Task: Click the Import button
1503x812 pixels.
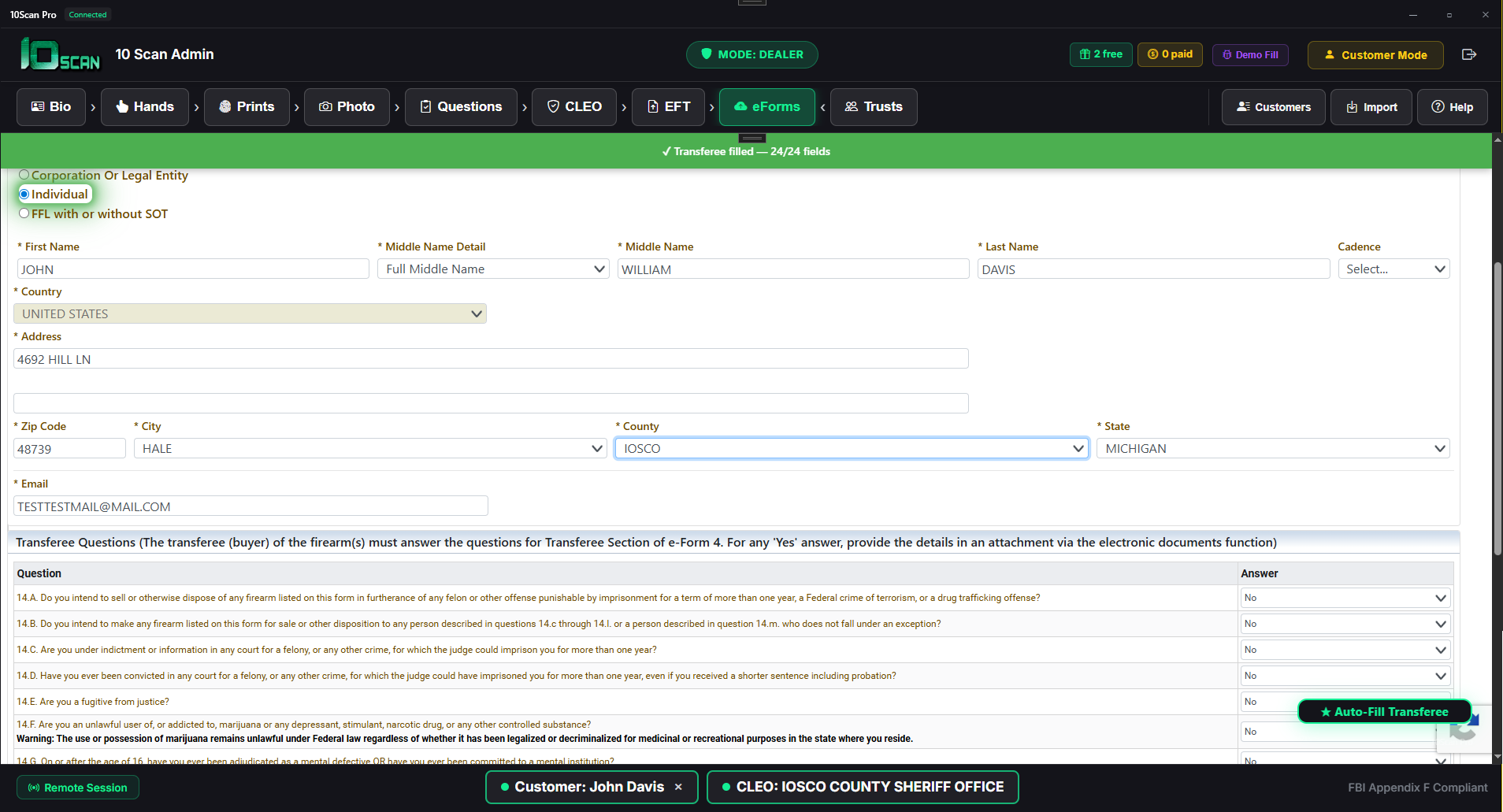Action: click(1371, 107)
